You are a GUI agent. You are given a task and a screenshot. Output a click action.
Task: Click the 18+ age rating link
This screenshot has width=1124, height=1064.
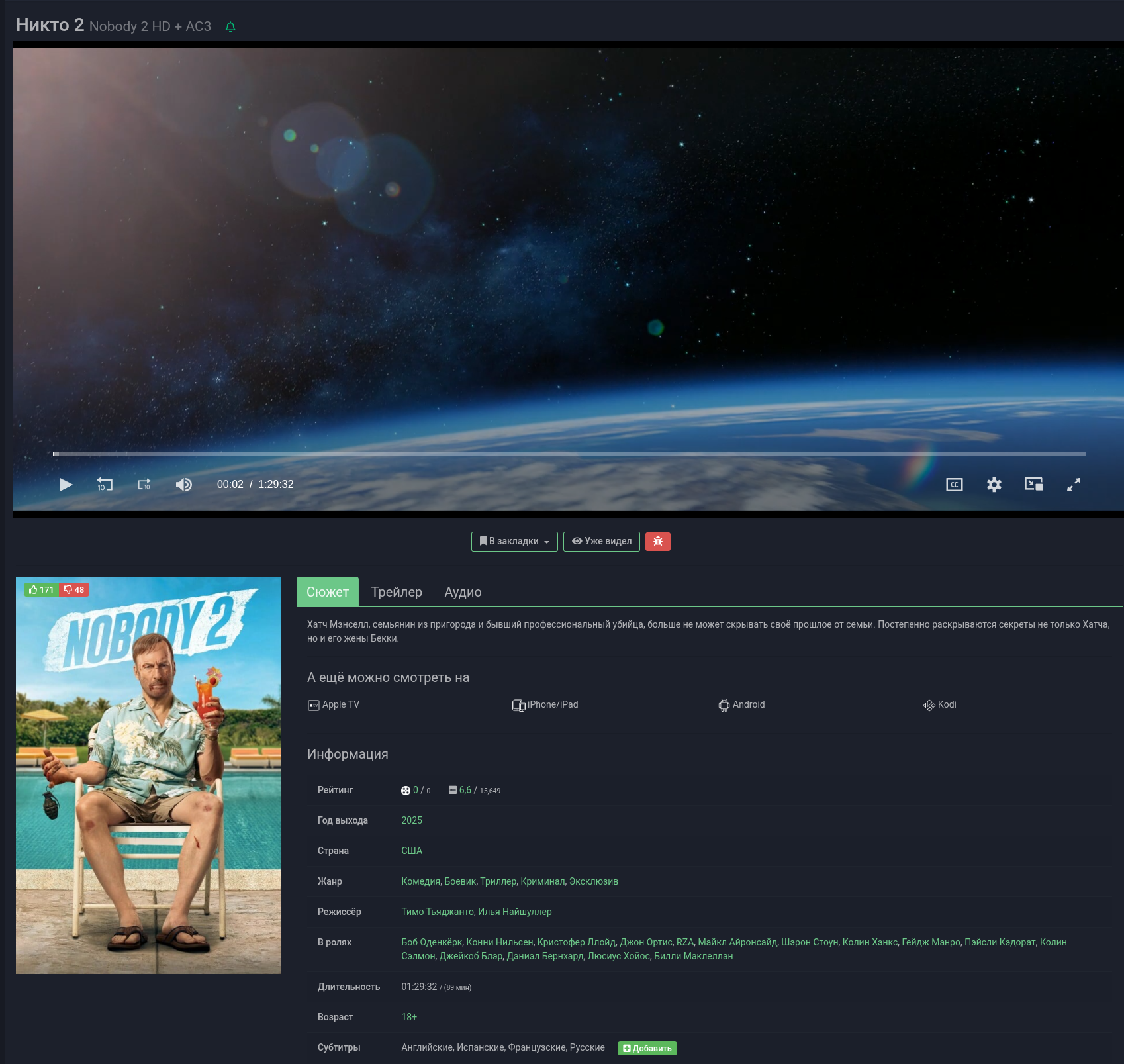tap(409, 1017)
